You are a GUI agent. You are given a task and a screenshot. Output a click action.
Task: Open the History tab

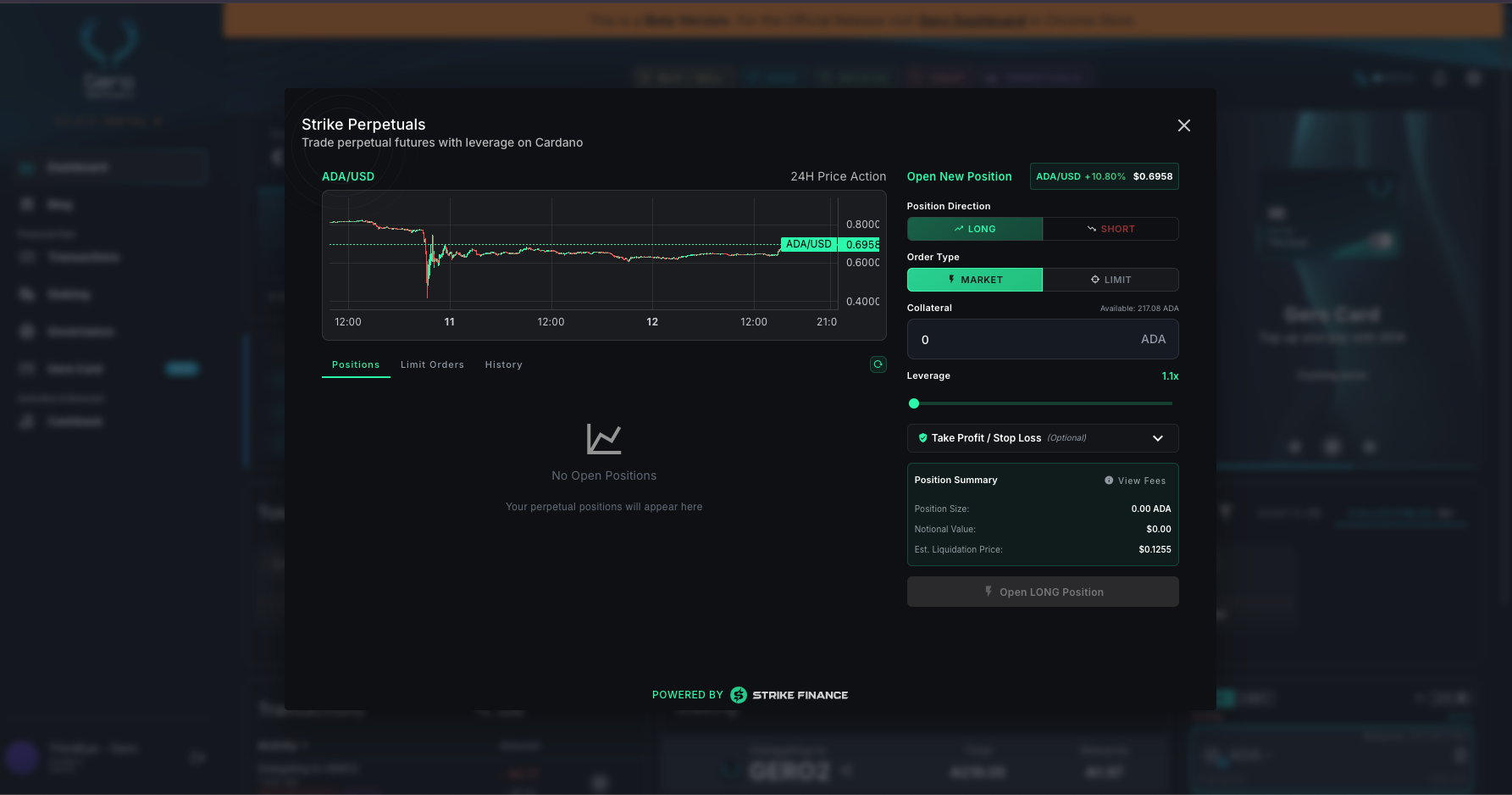(x=503, y=364)
